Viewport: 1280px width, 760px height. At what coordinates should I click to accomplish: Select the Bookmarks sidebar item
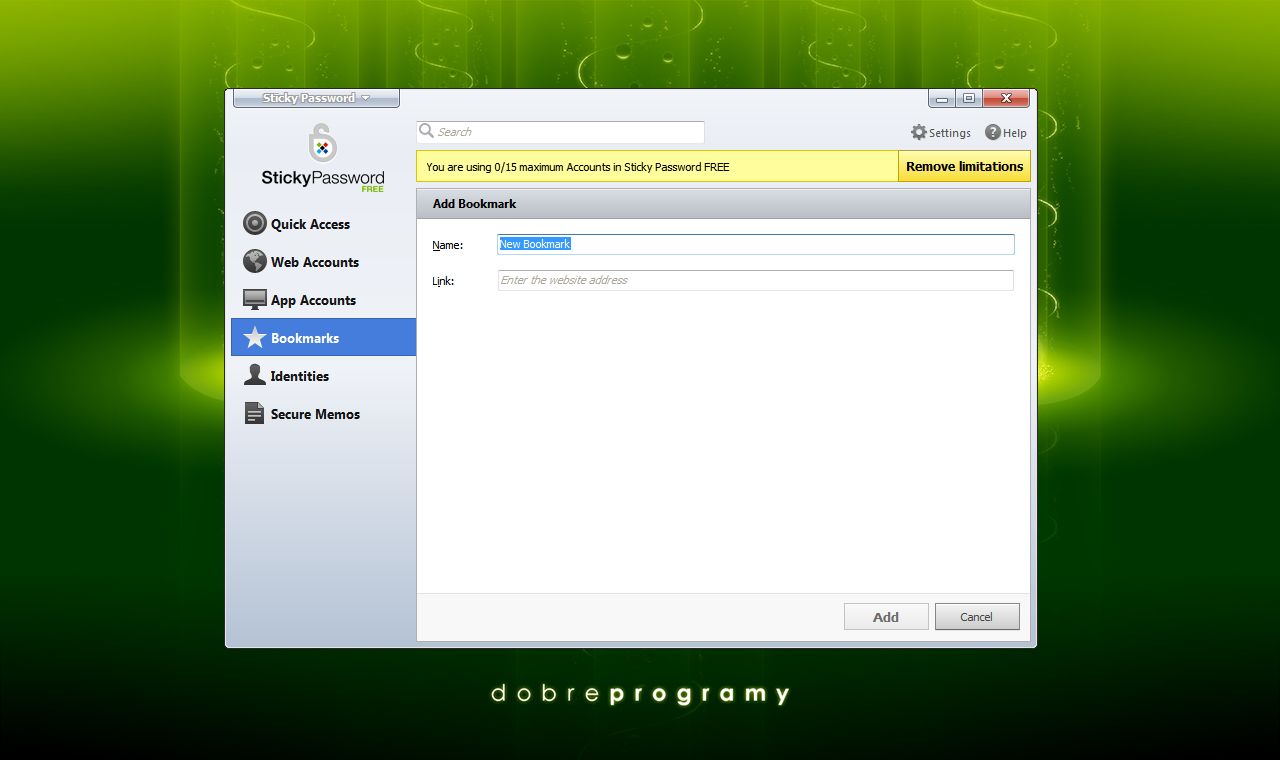(x=323, y=338)
